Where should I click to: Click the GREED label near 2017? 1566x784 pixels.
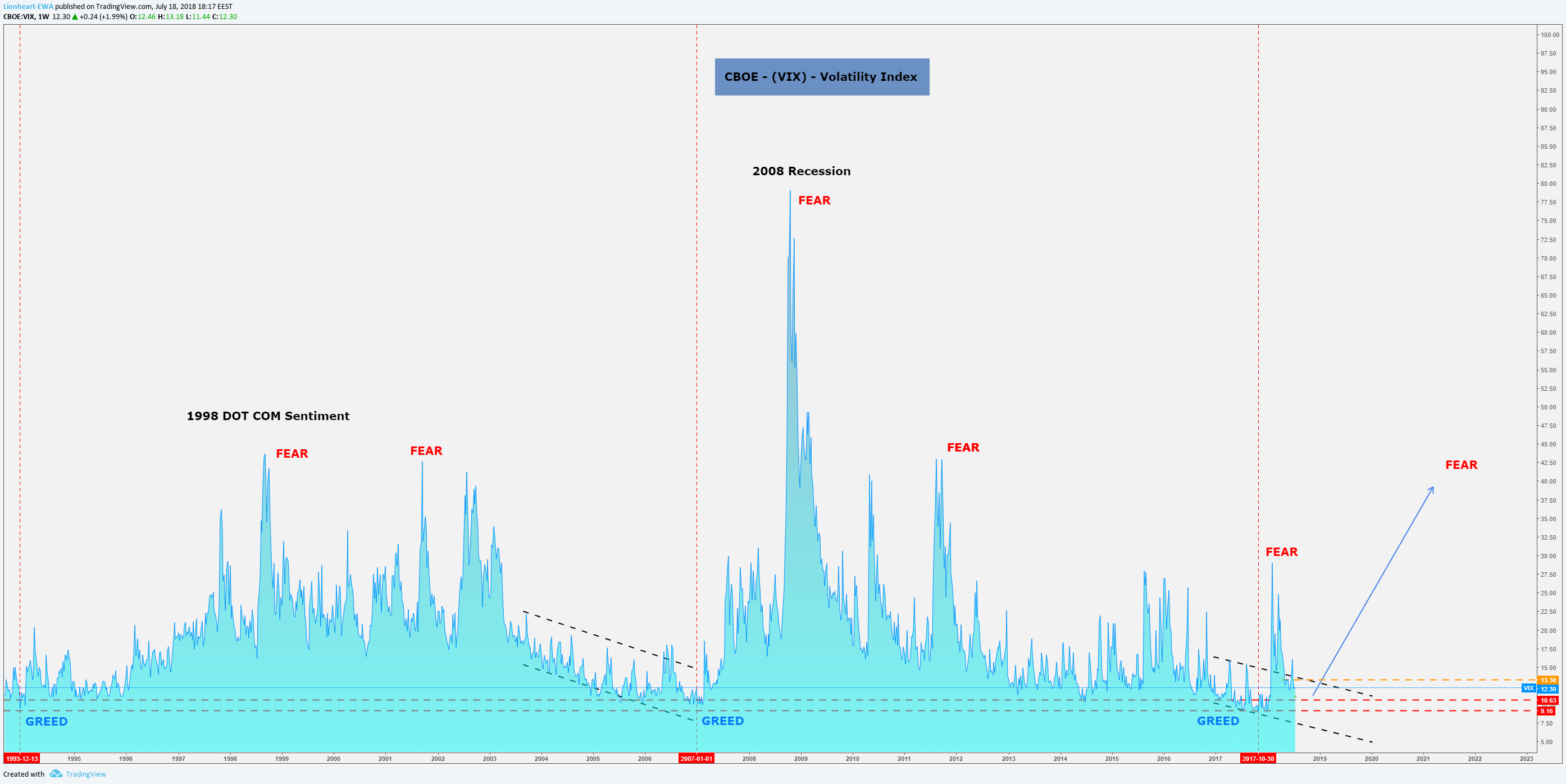click(x=1218, y=722)
